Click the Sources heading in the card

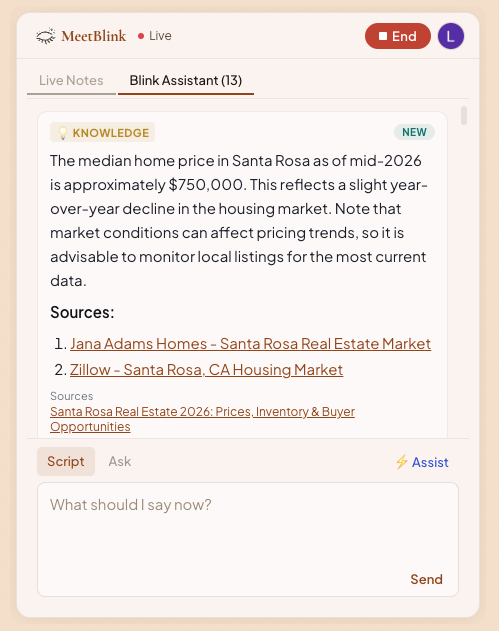tap(82, 313)
